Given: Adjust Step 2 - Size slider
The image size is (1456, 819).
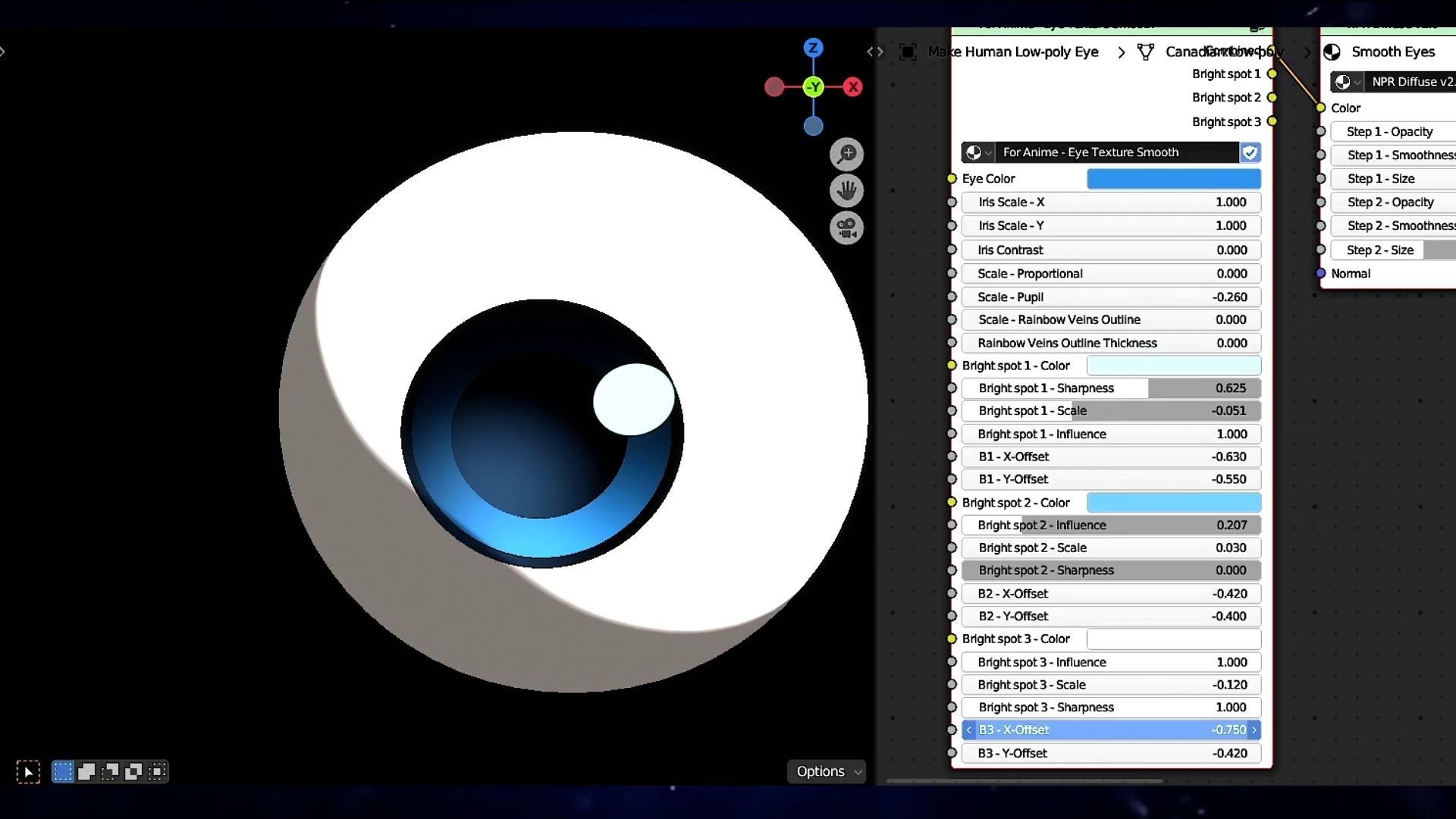Looking at the screenshot, I should point(1394,250).
